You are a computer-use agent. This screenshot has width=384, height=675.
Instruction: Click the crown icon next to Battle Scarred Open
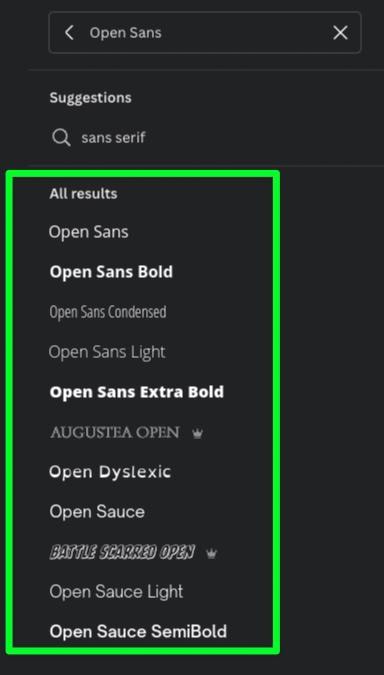(x=211, y=553)
